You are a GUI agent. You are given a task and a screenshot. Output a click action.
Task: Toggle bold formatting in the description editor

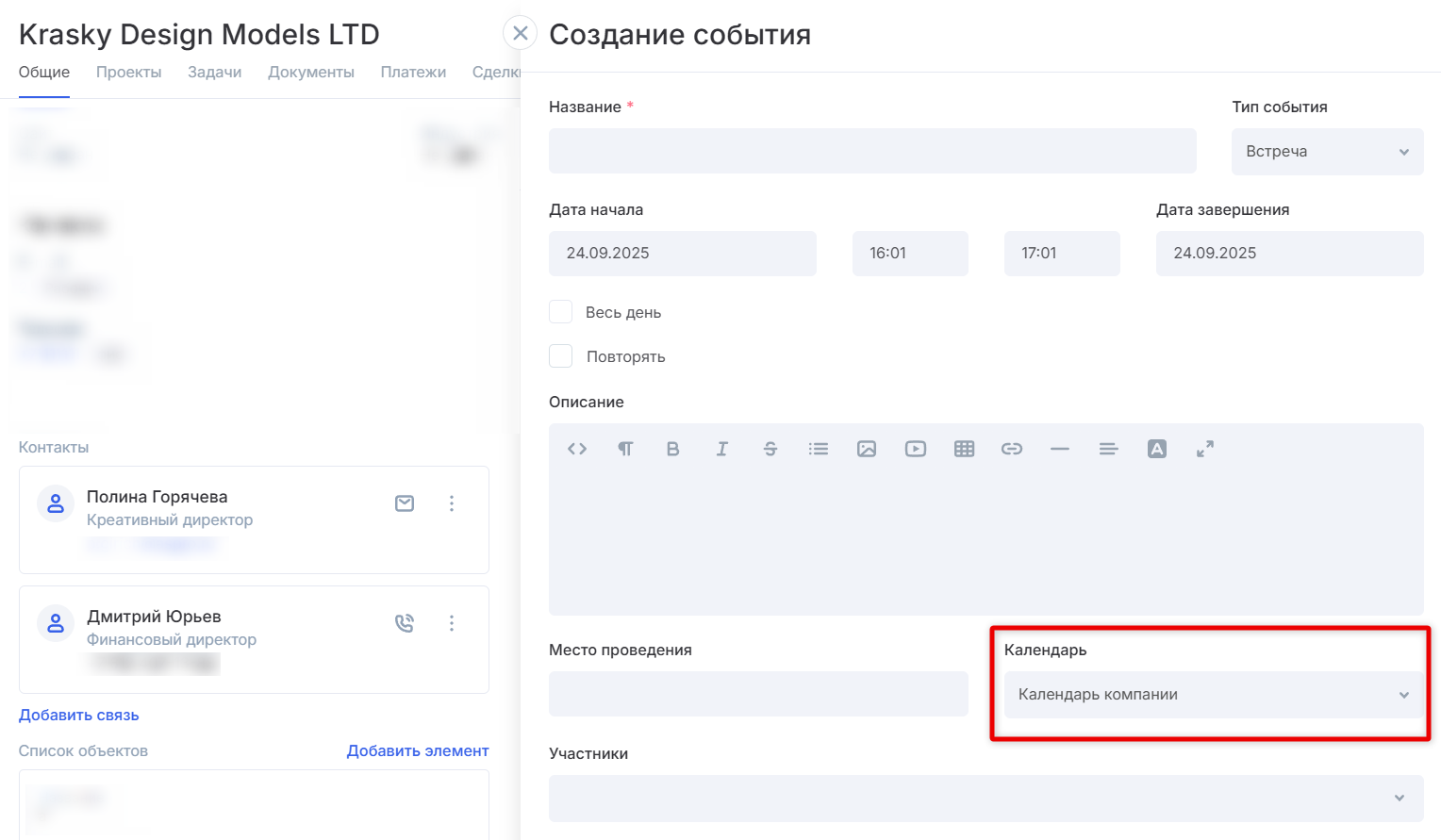coord(672,449)
